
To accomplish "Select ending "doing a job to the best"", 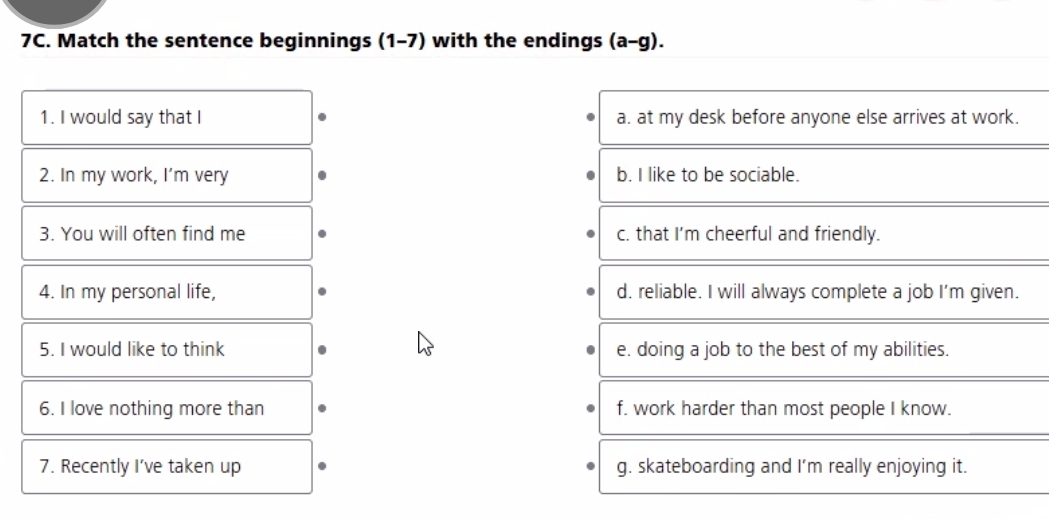I will [822, 350].
